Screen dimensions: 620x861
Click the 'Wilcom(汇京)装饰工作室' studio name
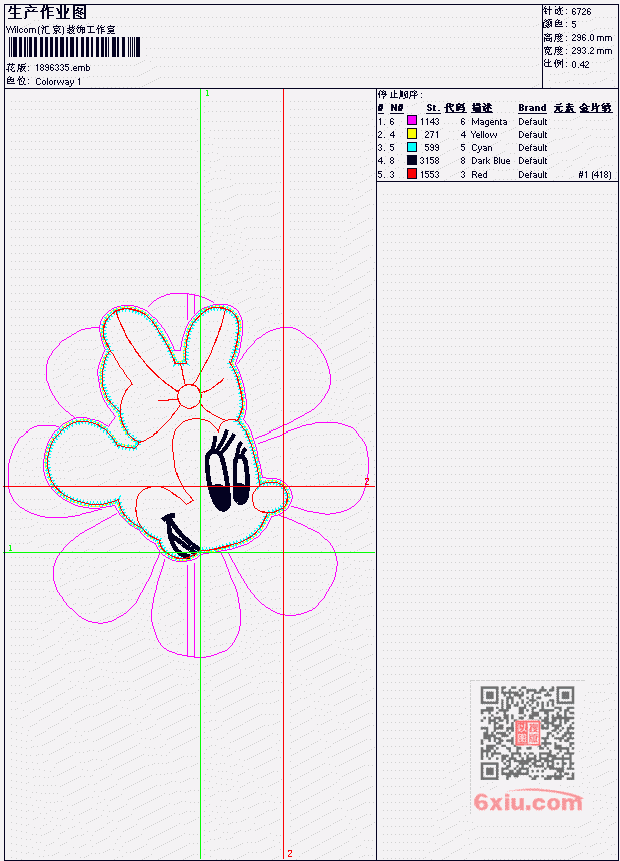click(60, 30)
